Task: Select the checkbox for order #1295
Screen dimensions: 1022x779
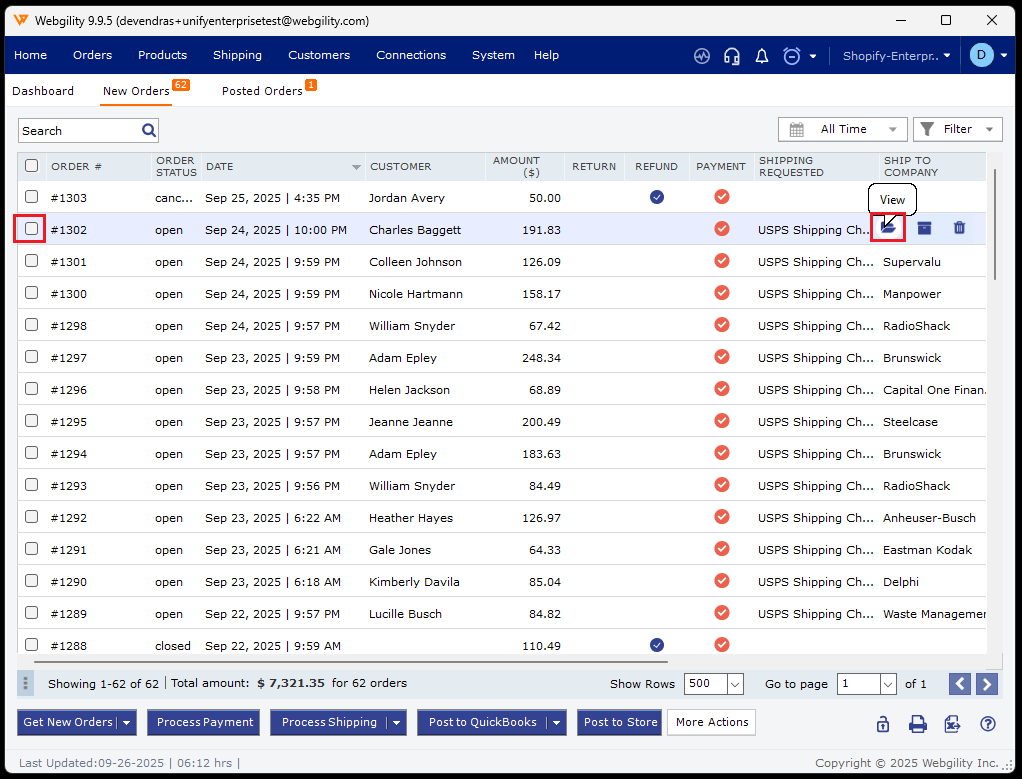Action: pyautogui.click(x=32, y=421)
